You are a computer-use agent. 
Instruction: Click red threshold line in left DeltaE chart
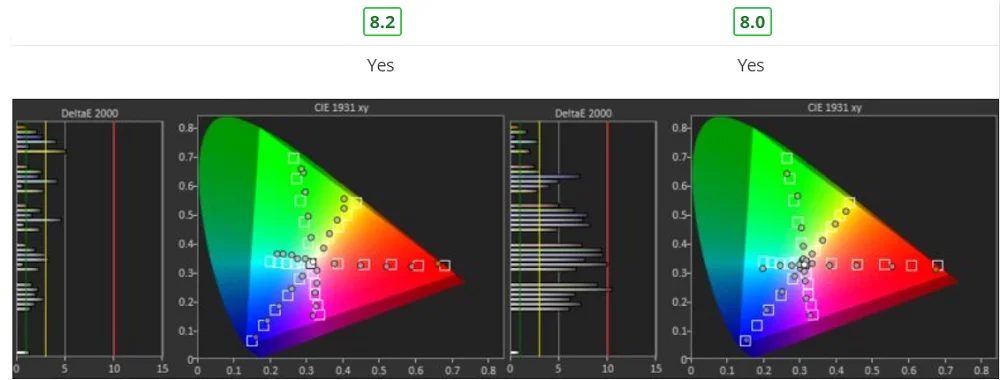point(114,240)
